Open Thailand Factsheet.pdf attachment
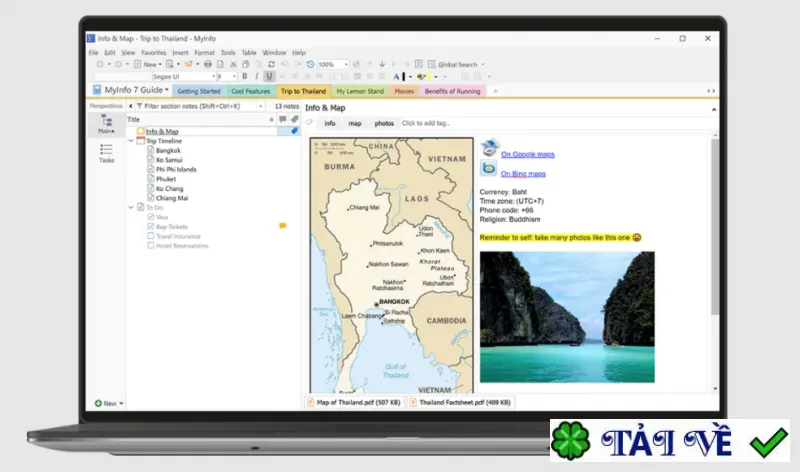Viewport: 800px width, 472px height. coord(460,402)
